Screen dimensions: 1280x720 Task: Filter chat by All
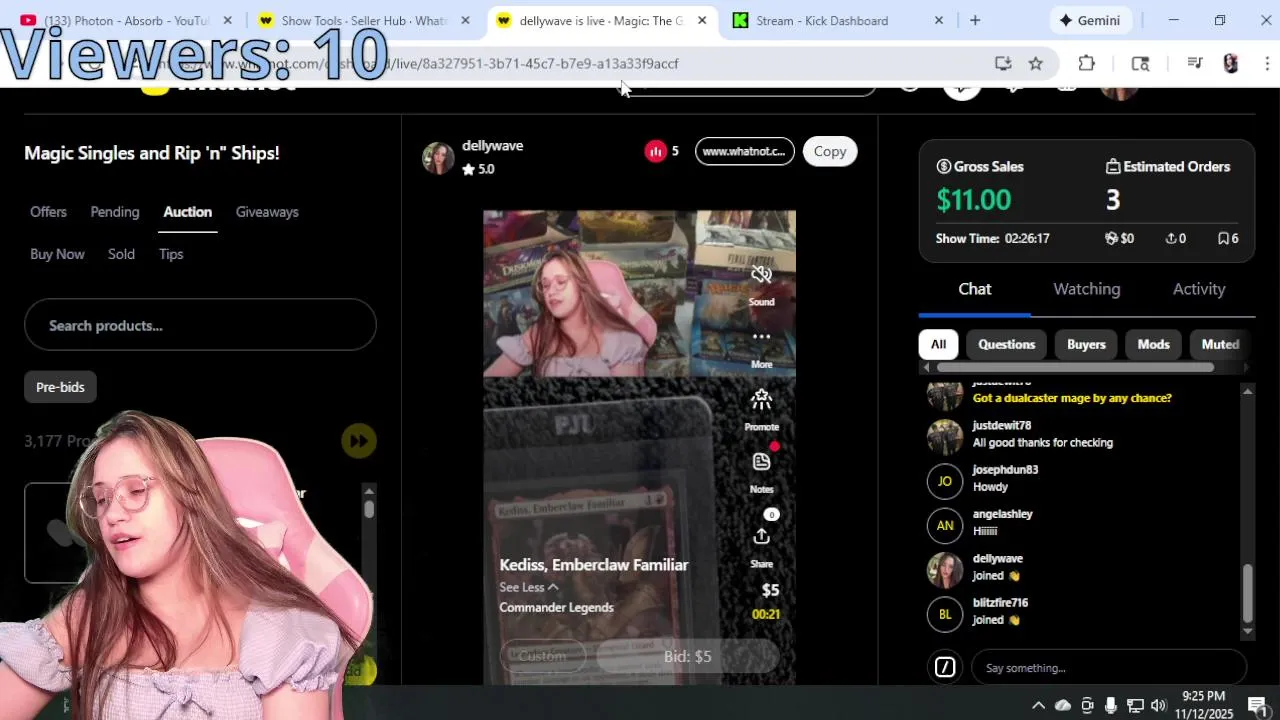point(938,344)
